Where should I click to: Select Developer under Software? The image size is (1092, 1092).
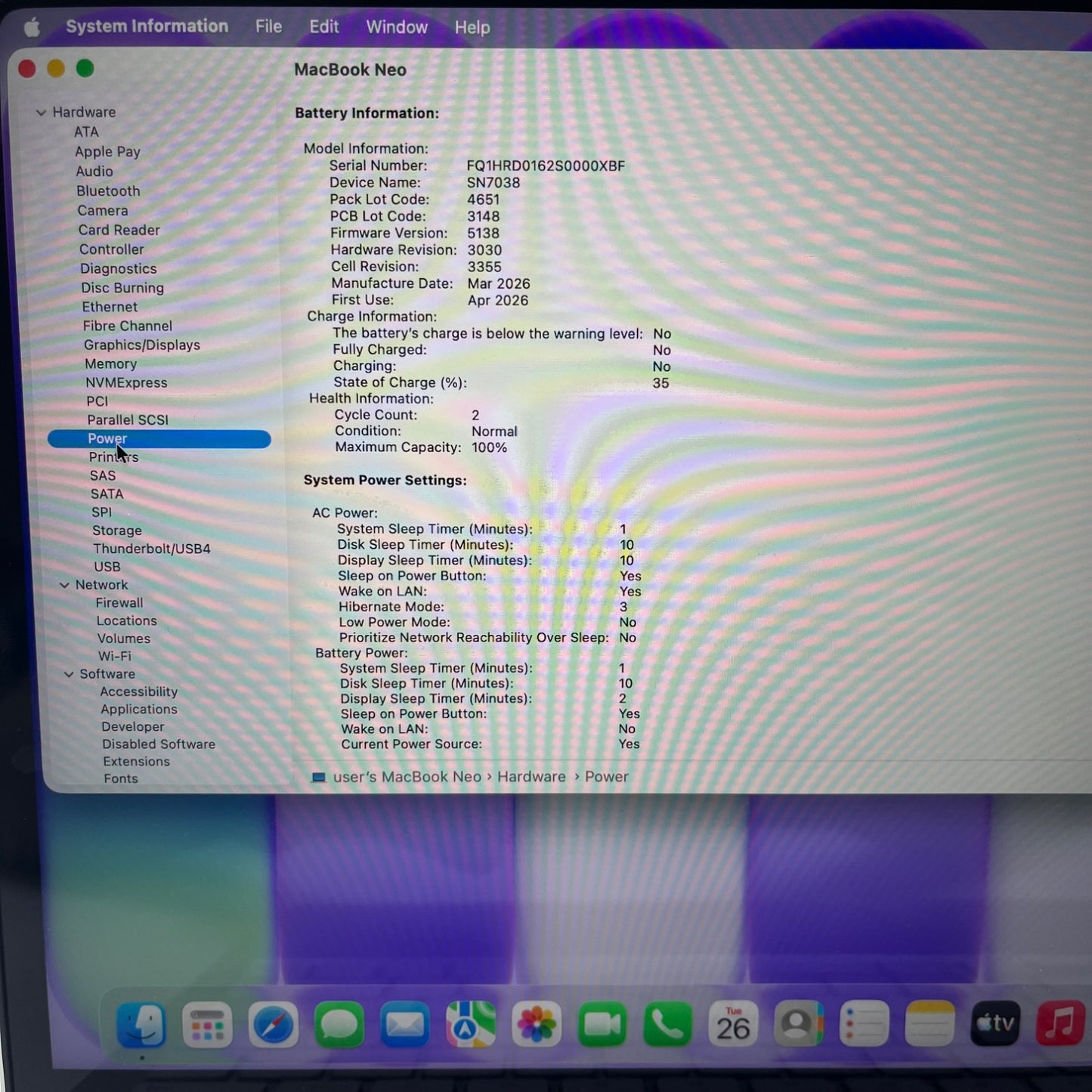click(x=133, y=727)
